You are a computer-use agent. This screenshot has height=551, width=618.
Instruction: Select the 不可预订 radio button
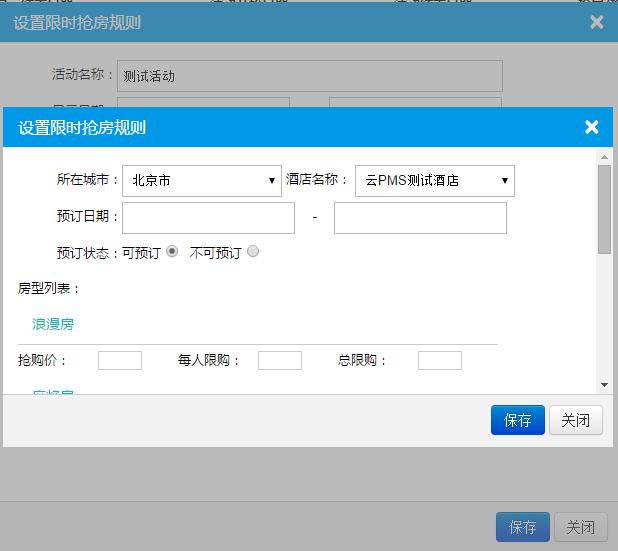coord(253,252)
